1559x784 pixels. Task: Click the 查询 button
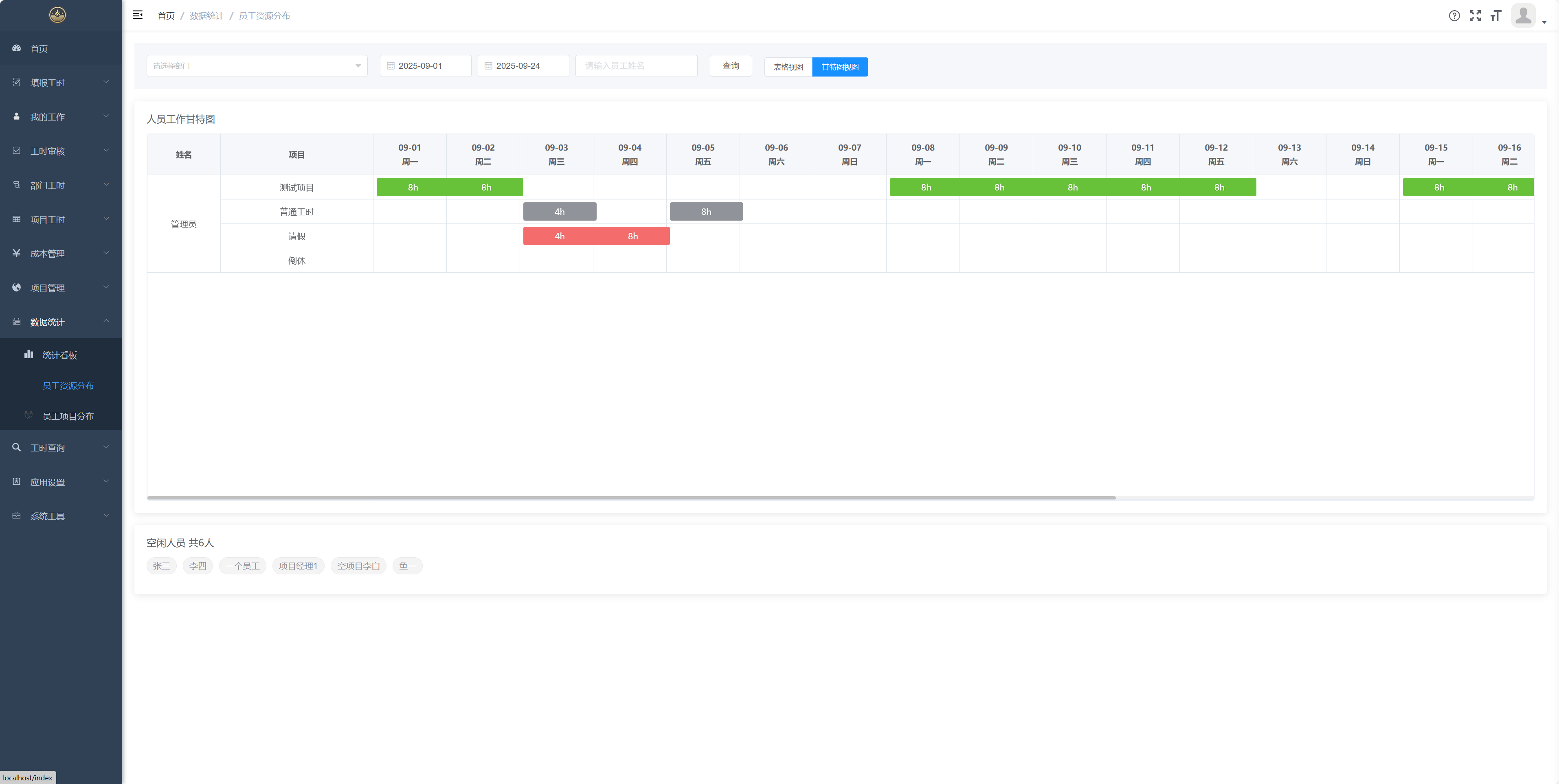pyautogui.click(x=731, y=66)
